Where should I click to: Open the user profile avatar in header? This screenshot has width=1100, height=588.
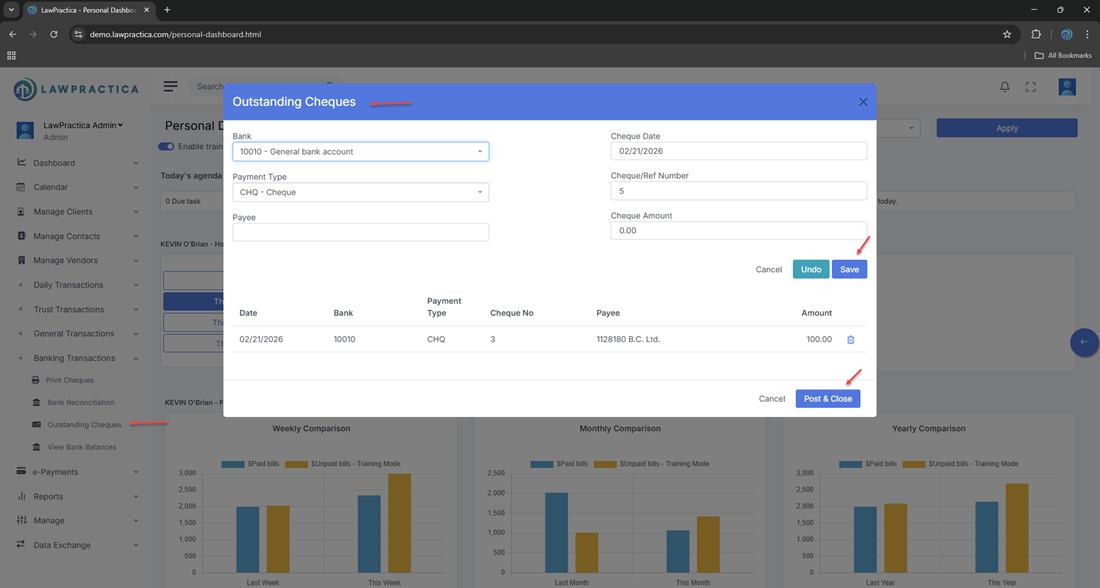click(1067, 87)
